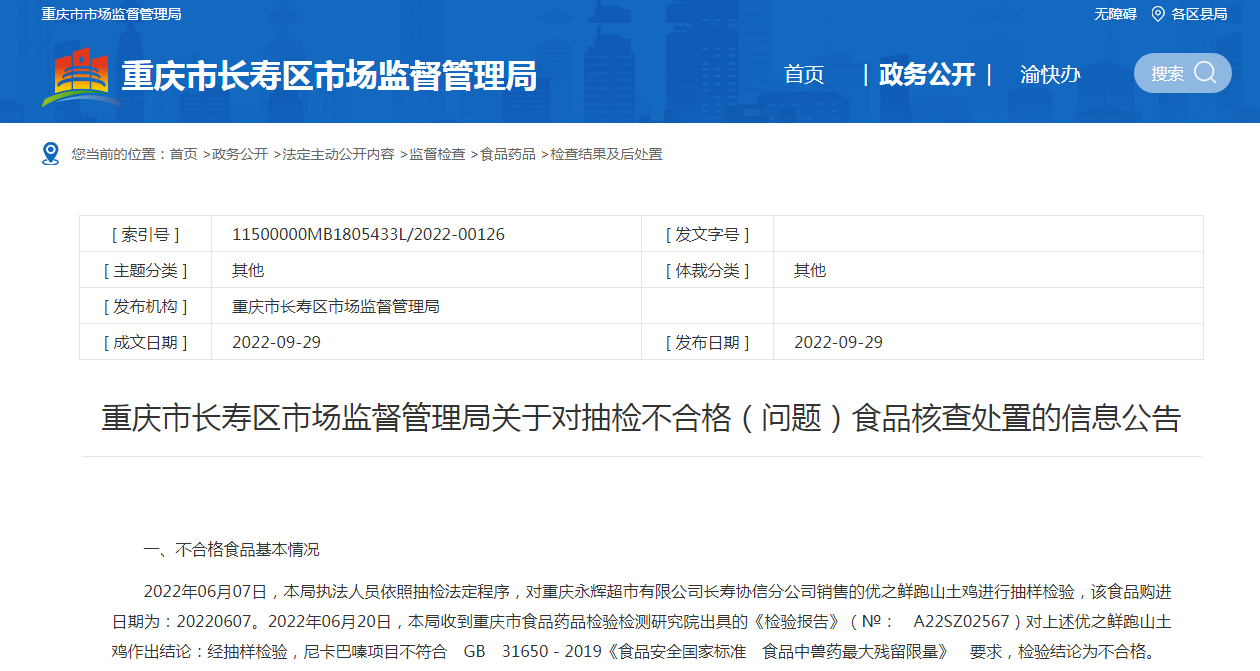Open 检查结果及后处置 breadcrumb link
Viewport: 1260px width, 671px height.
click(x=606, y=154)
